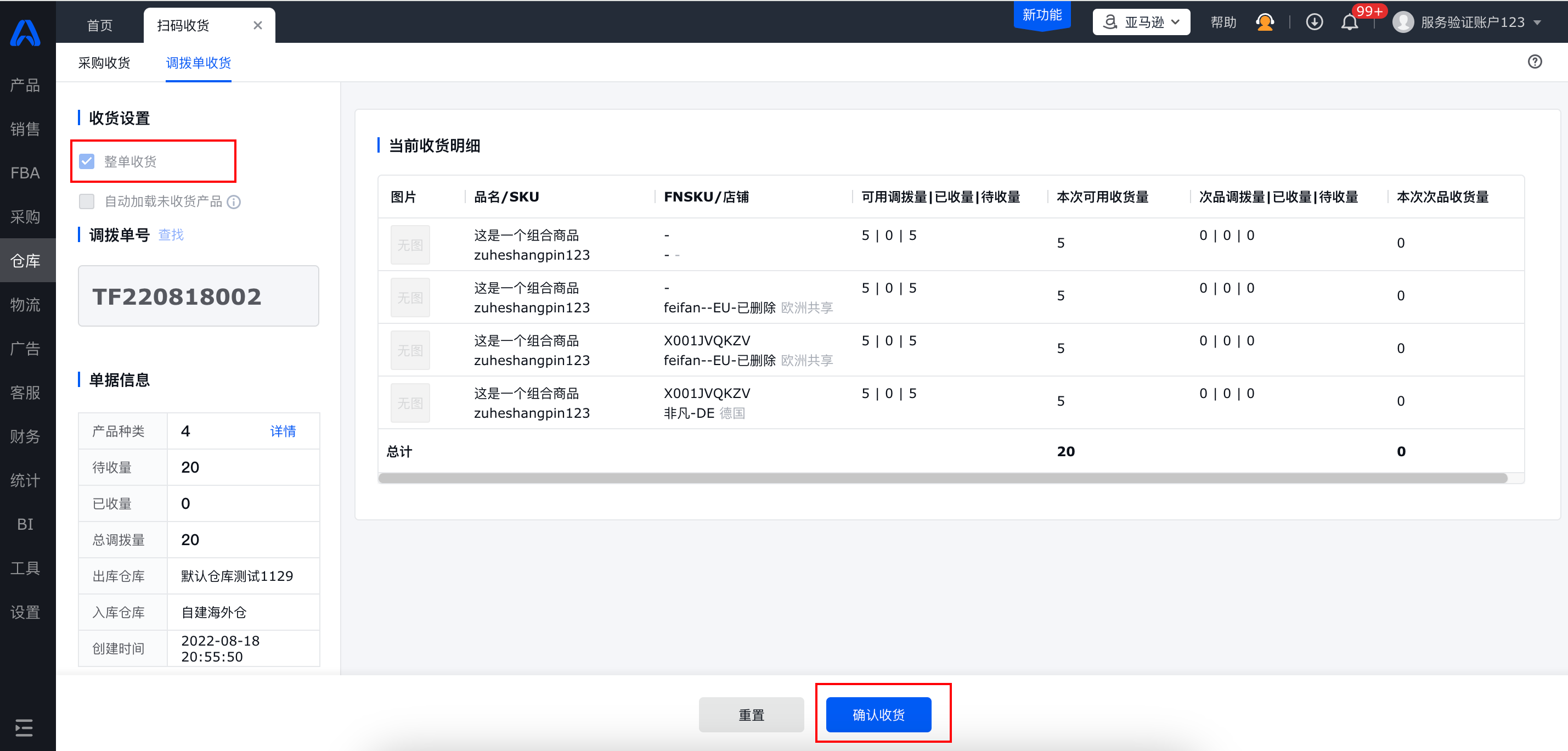
Task: Click the TF220818002 transfer number field
Action: pyautogui.click(x=199, y=296)
